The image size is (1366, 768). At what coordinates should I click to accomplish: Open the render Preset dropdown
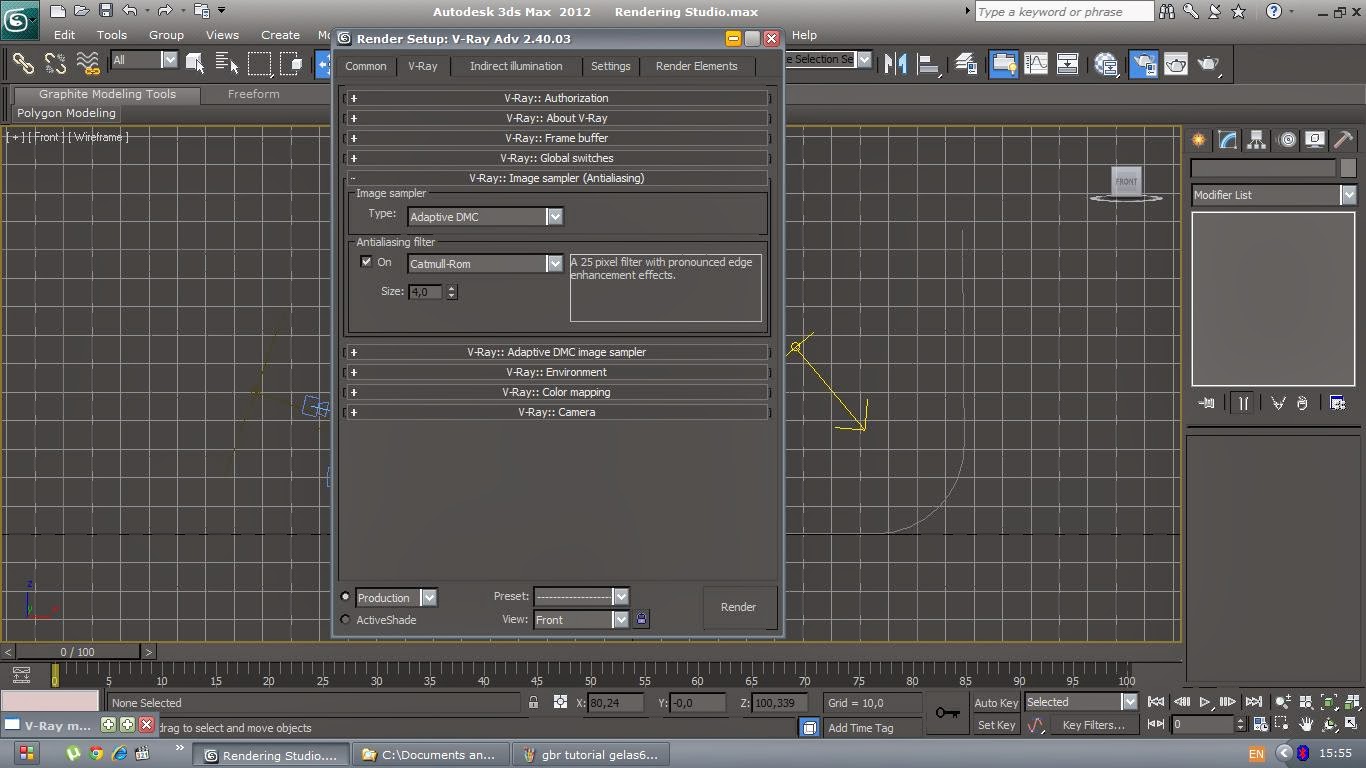580,596
